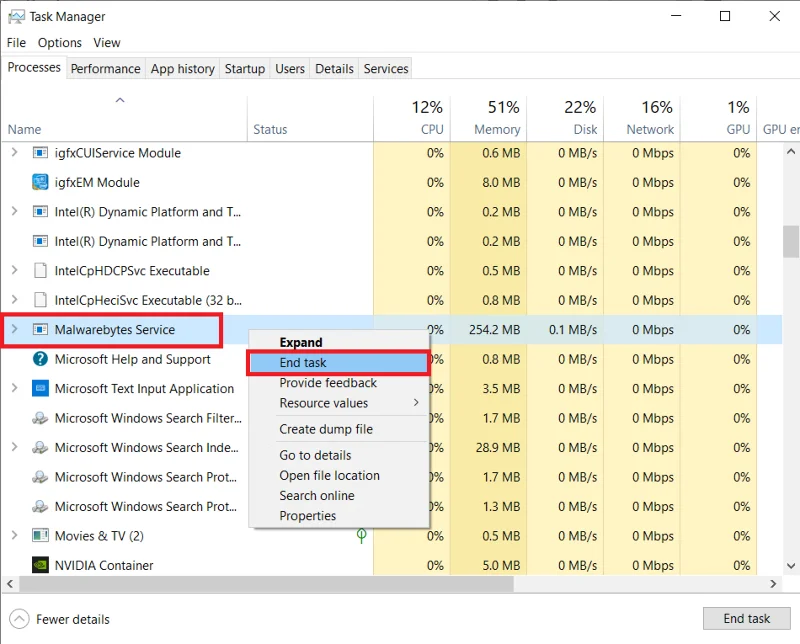Click the Microsoft Windows Search Indexer icon
Screen dimensions: 800x644
click(40, 448)
